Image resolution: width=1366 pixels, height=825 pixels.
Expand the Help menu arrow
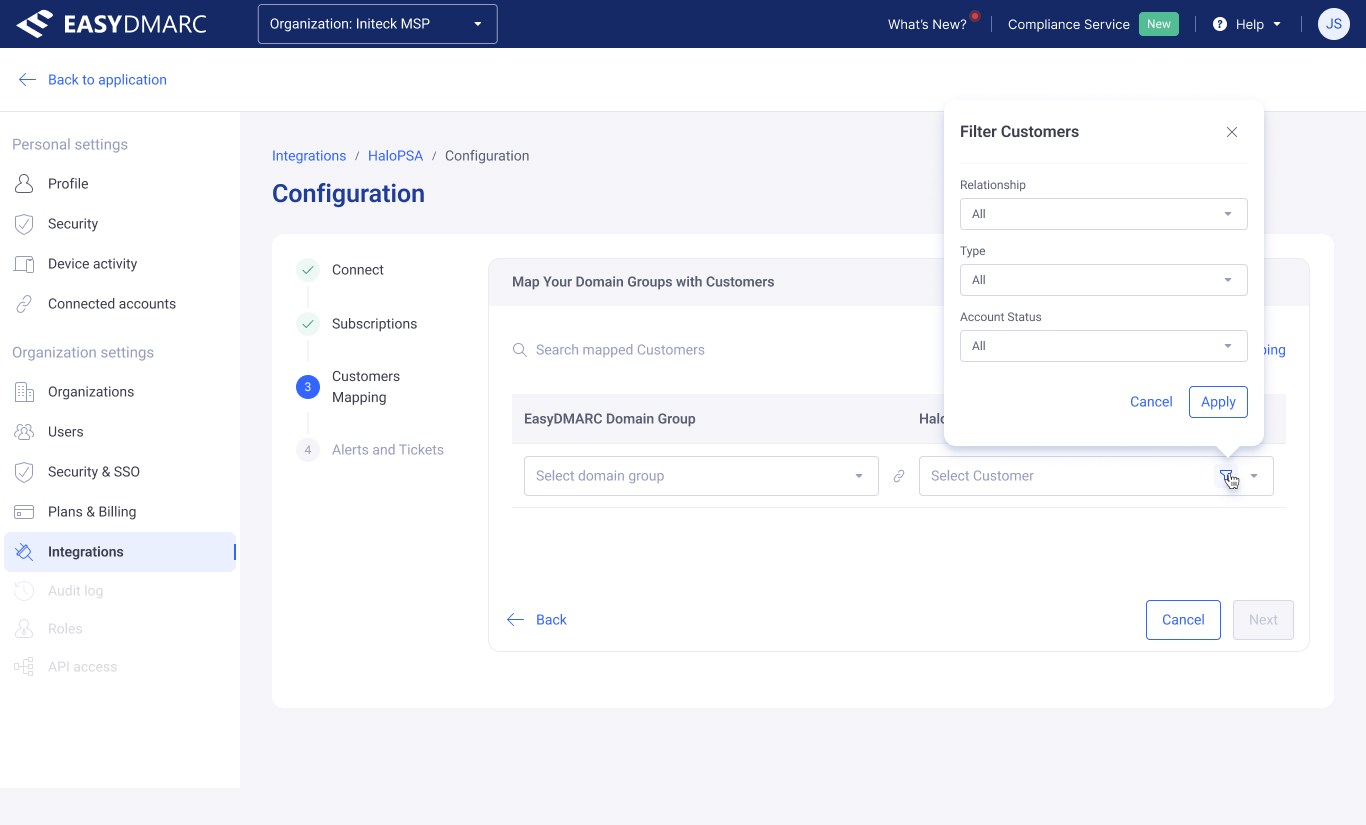click(x=1277, y=24)
